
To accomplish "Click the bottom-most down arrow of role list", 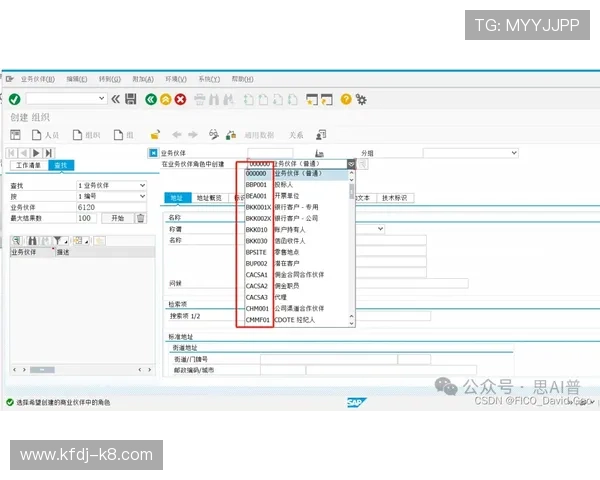I will (x=352, y=324).
